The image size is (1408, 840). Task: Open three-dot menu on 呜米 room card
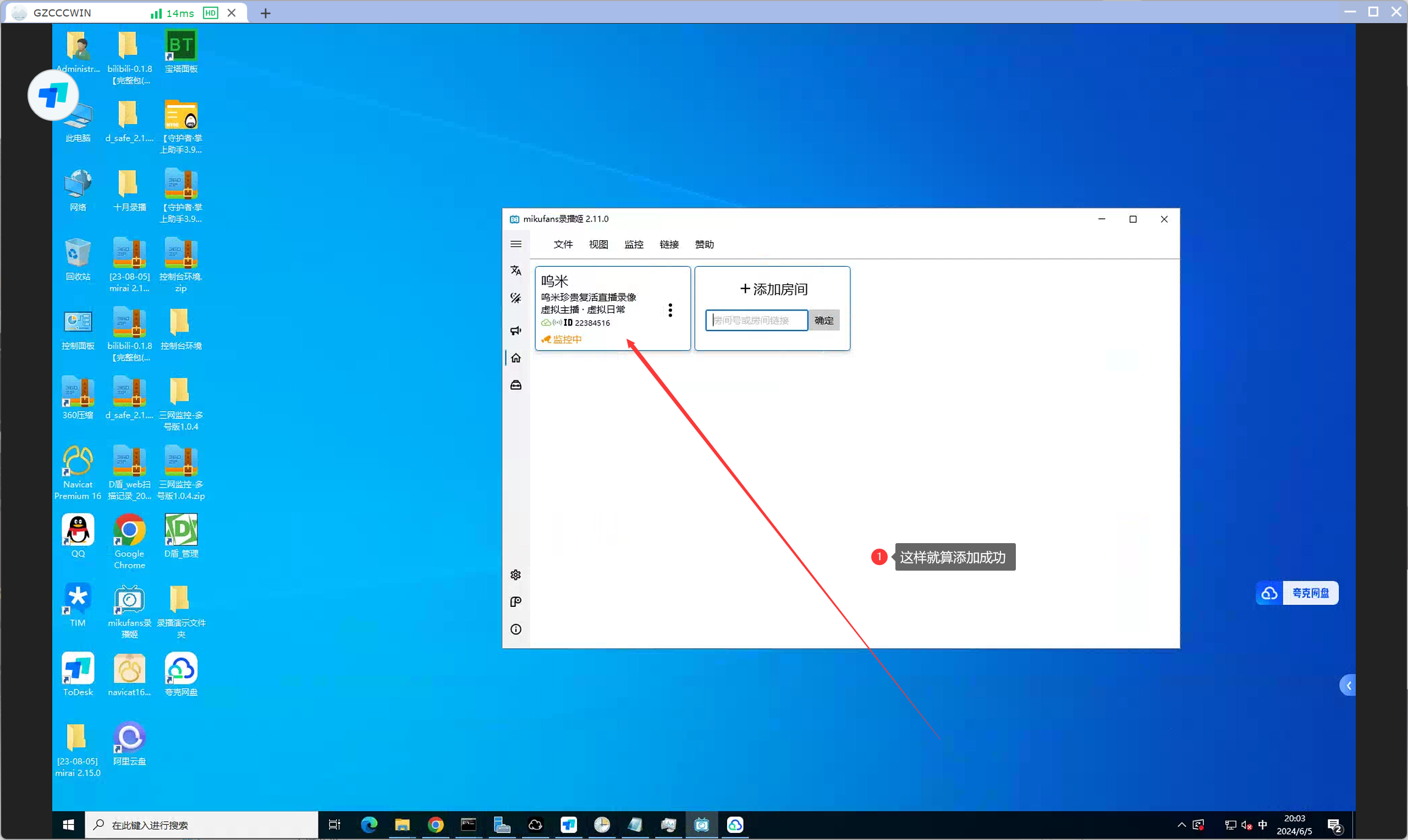click(x=670, y=310)
